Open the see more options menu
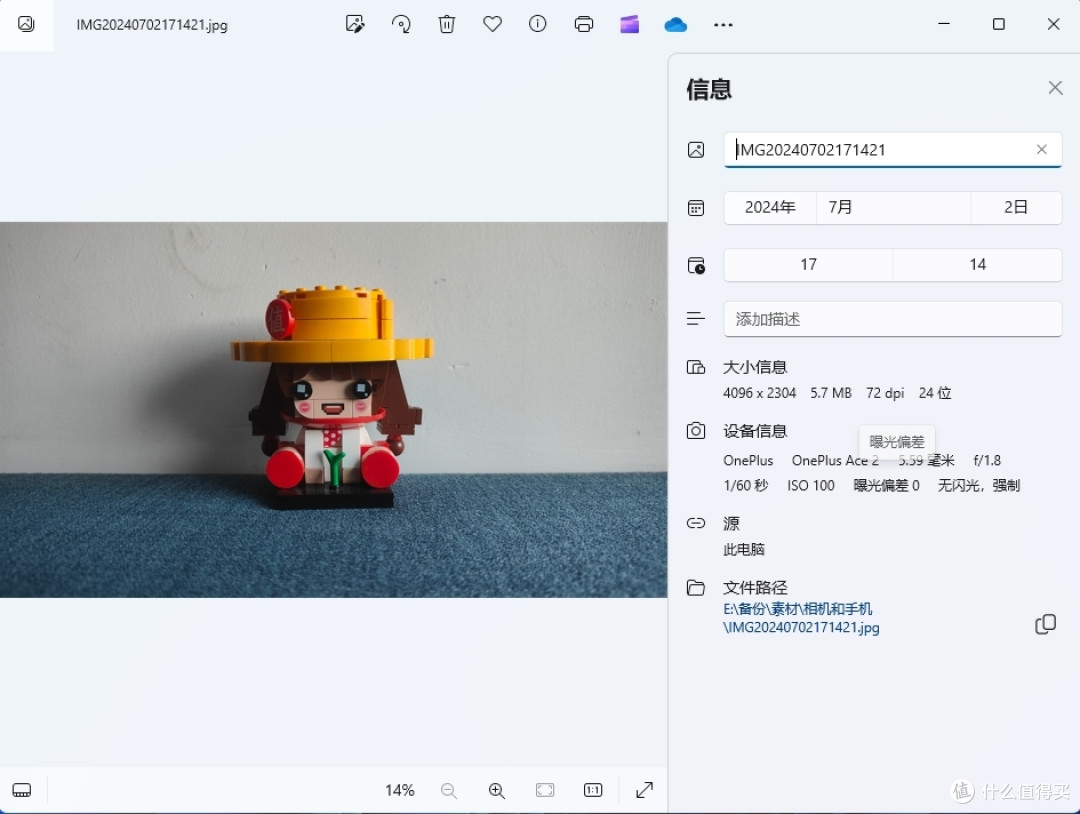 723,24
